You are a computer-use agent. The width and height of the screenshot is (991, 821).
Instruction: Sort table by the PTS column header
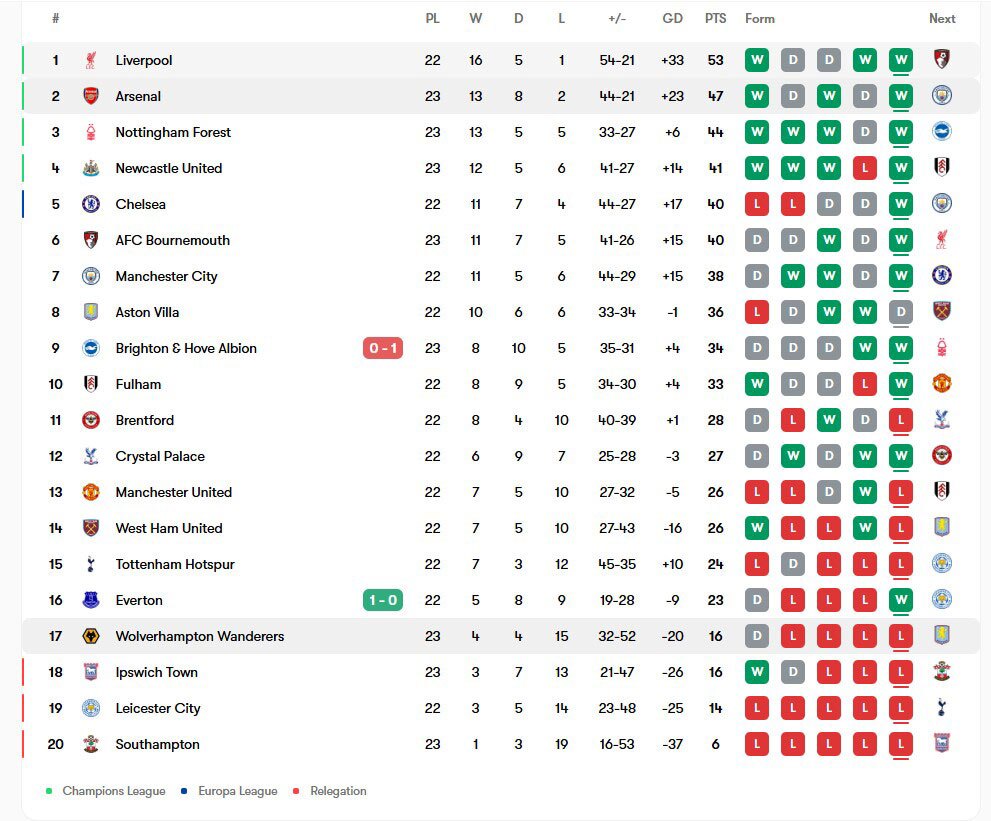[715, 19]
